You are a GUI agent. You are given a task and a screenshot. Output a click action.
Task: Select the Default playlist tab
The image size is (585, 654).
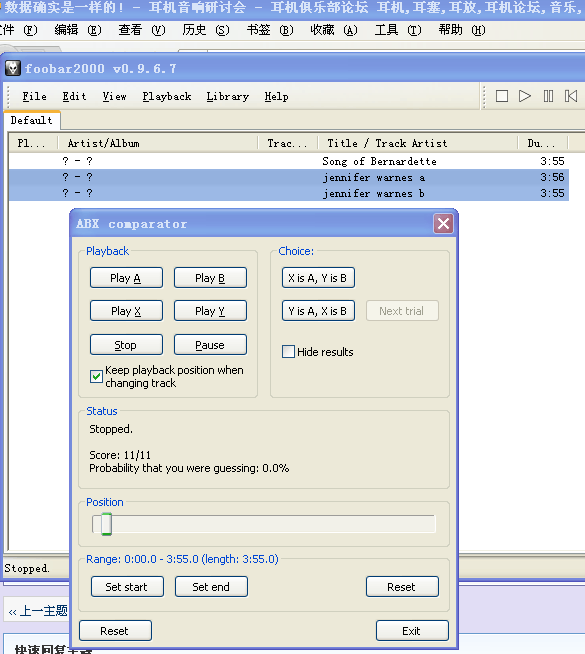(x=32, y=120)
